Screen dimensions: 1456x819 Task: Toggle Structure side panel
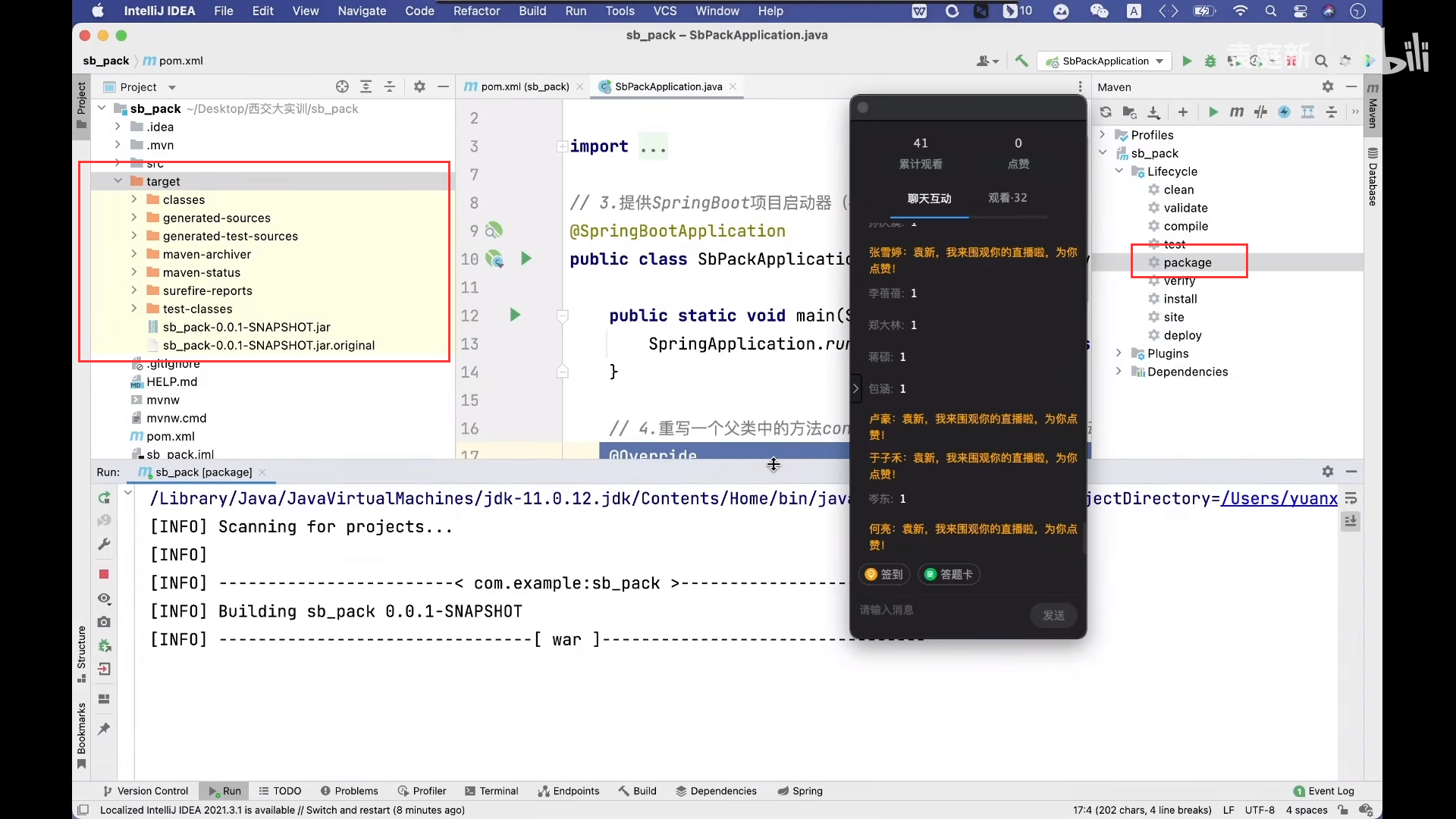coord(81,654)
